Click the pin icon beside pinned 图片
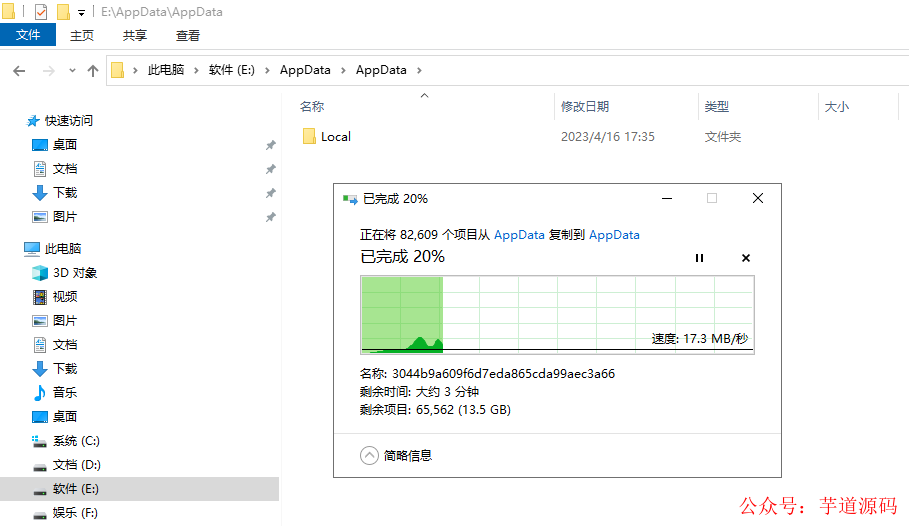The width and height of the screenshot is (909, 526). 270,217
